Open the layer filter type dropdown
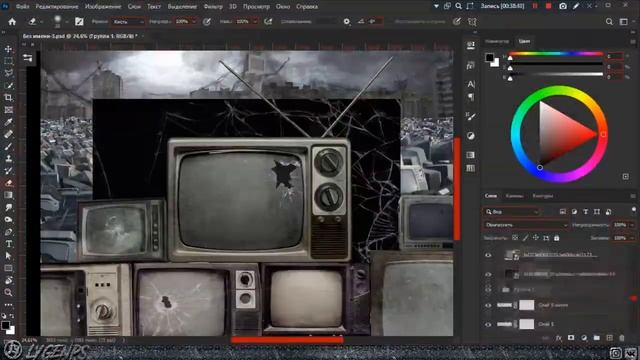 [511, 211]
